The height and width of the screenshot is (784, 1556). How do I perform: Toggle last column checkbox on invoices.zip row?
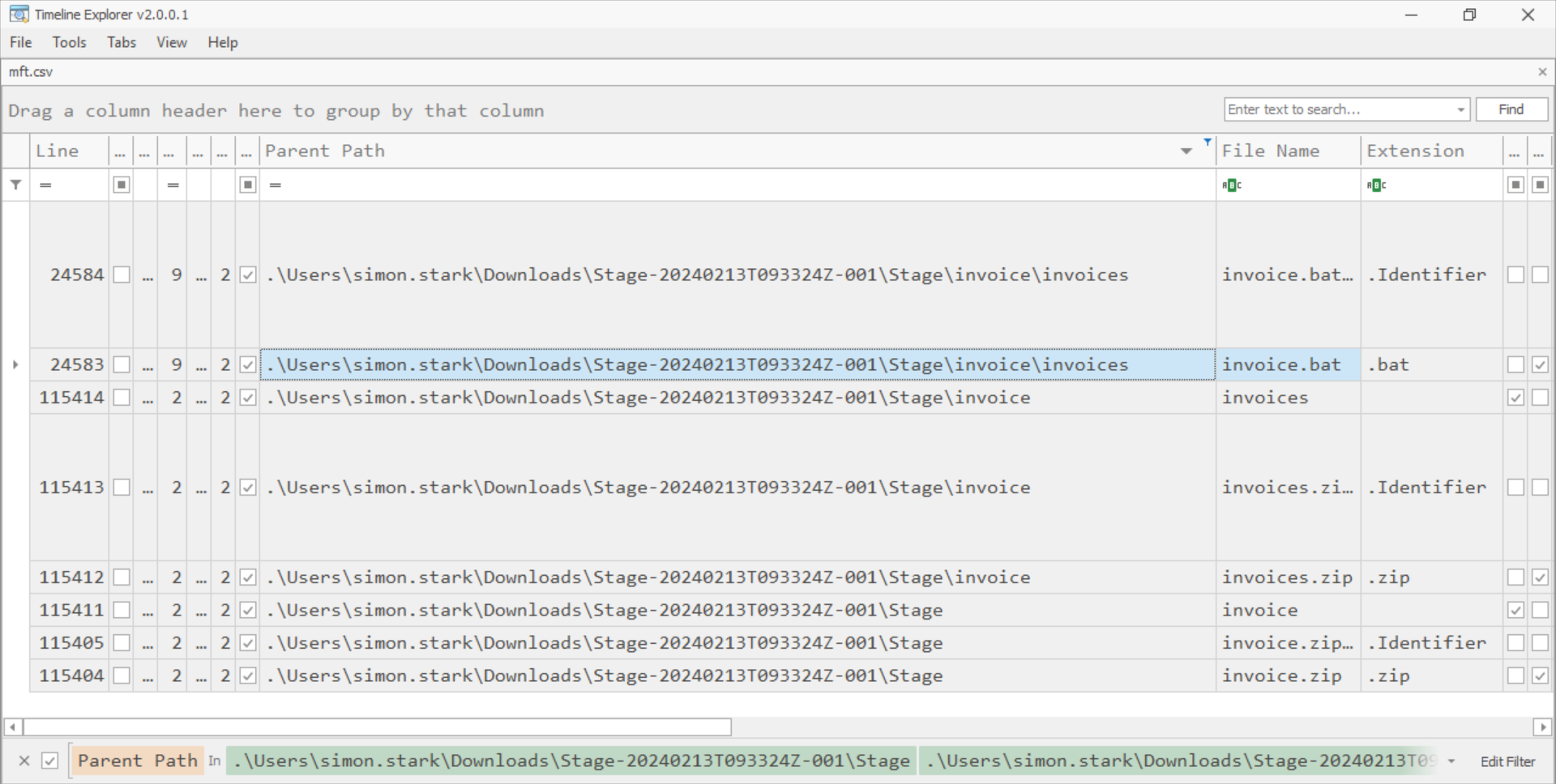coord(1540,577)
